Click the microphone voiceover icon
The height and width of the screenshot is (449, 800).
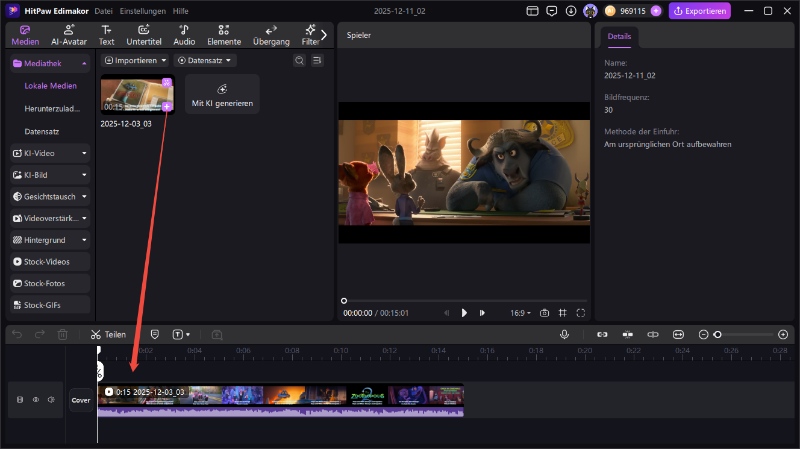(564, 334)
